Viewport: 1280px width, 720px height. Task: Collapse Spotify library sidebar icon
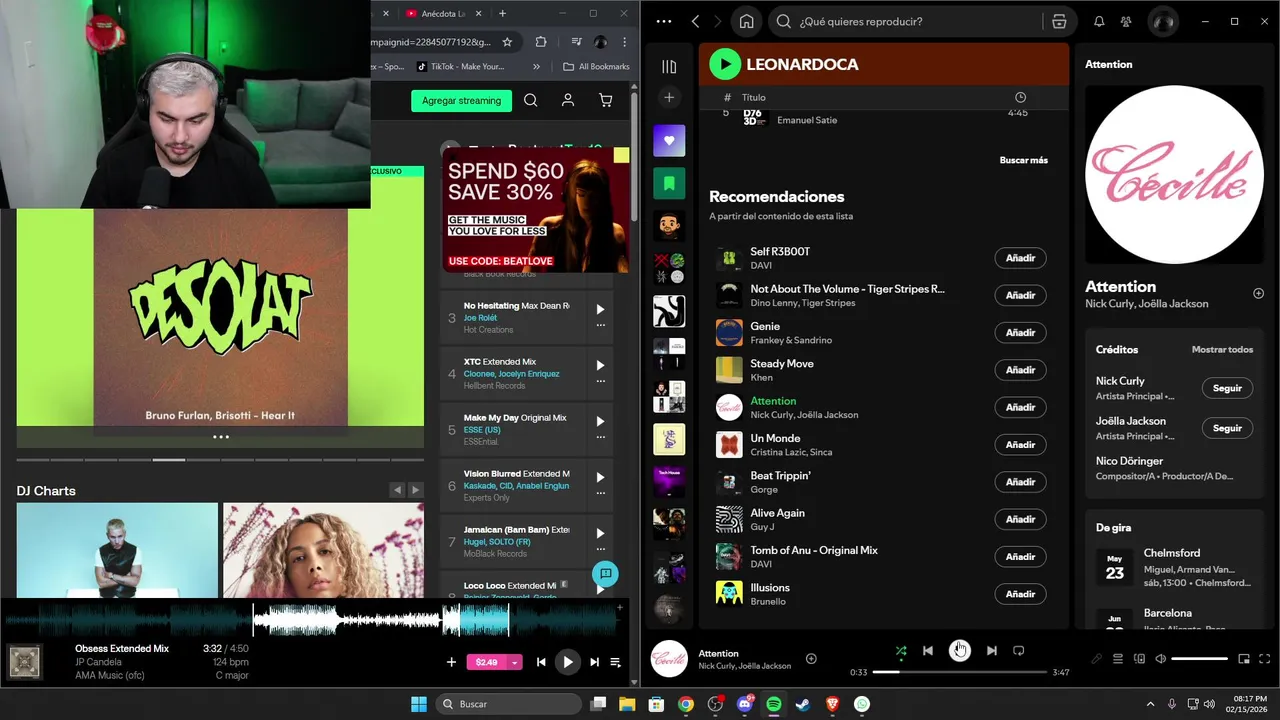[669, 66]
